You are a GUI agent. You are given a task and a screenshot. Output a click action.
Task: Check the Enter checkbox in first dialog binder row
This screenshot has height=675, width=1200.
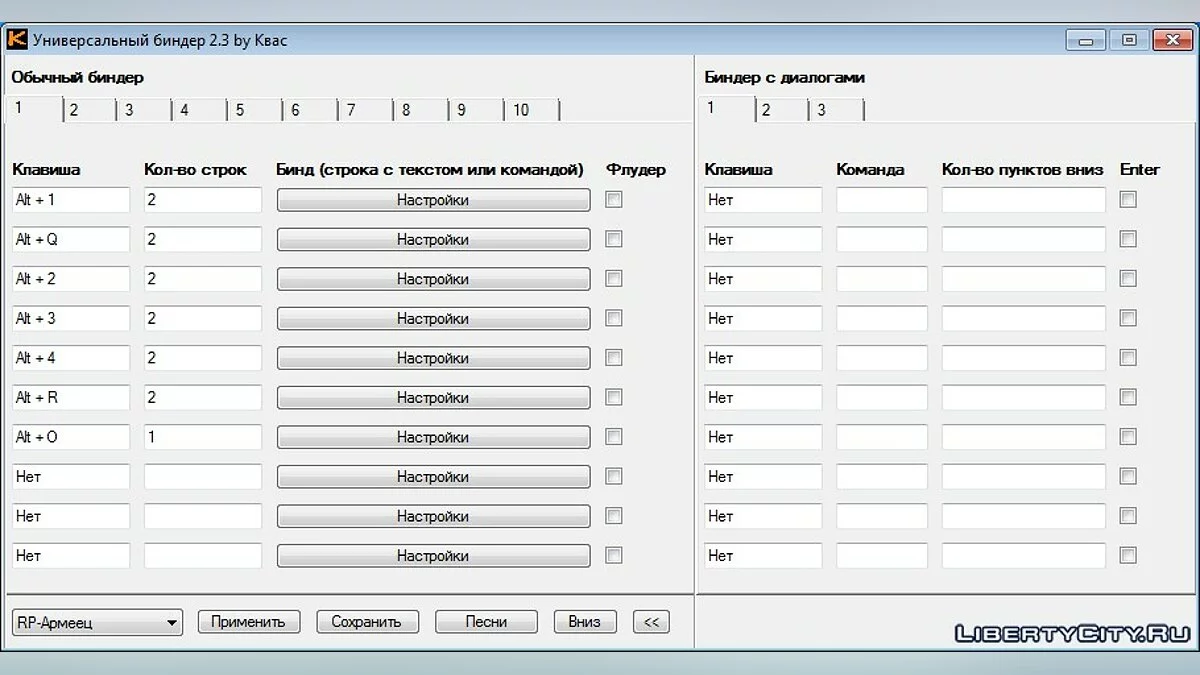[x=1128, y=200]
